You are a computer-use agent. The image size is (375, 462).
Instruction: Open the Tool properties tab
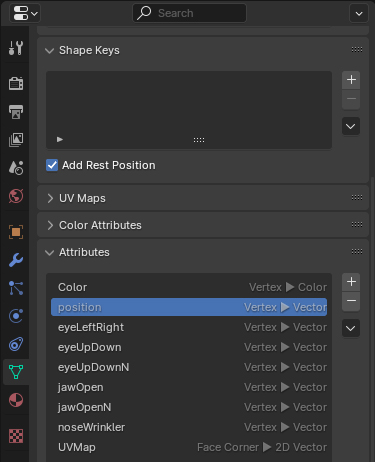[16, 48]
